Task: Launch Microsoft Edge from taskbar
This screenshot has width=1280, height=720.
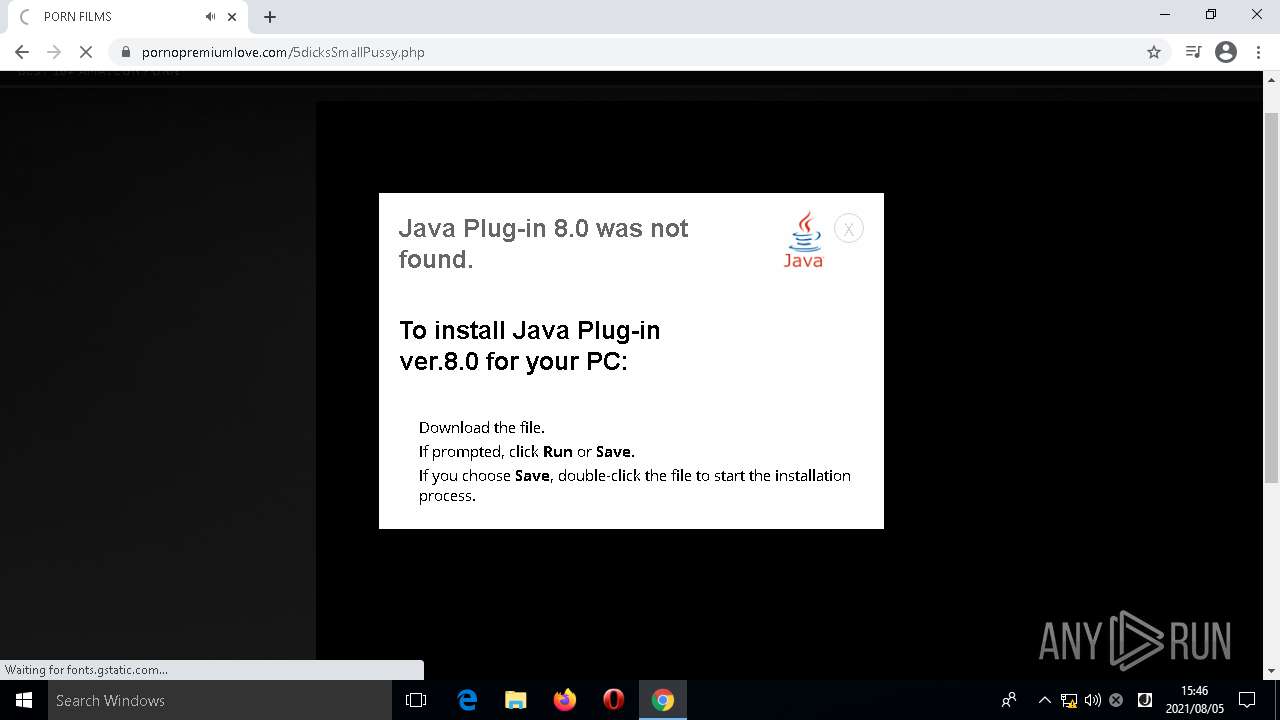Action: [467, 700]
